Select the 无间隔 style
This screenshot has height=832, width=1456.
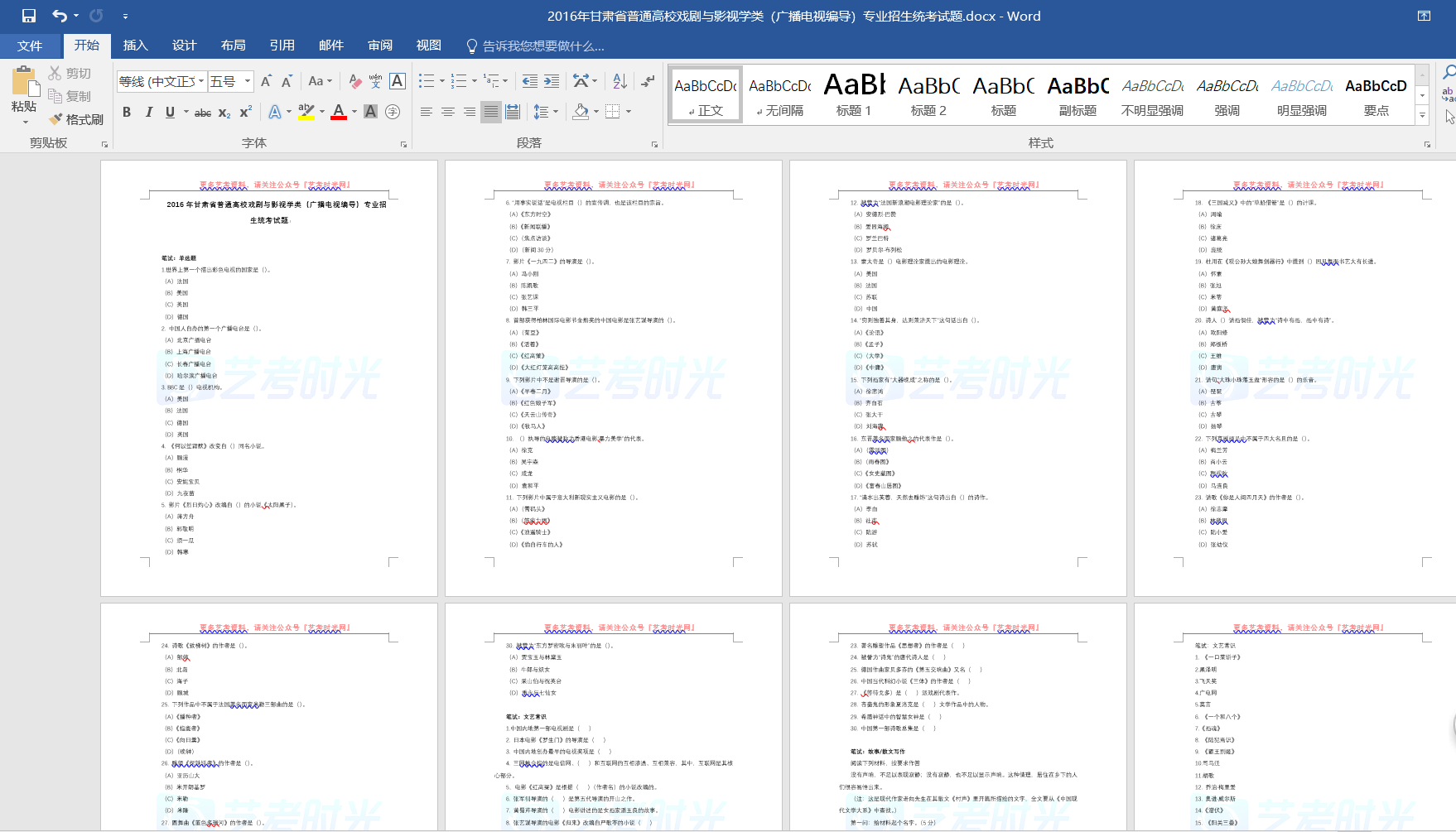point(779,94)
